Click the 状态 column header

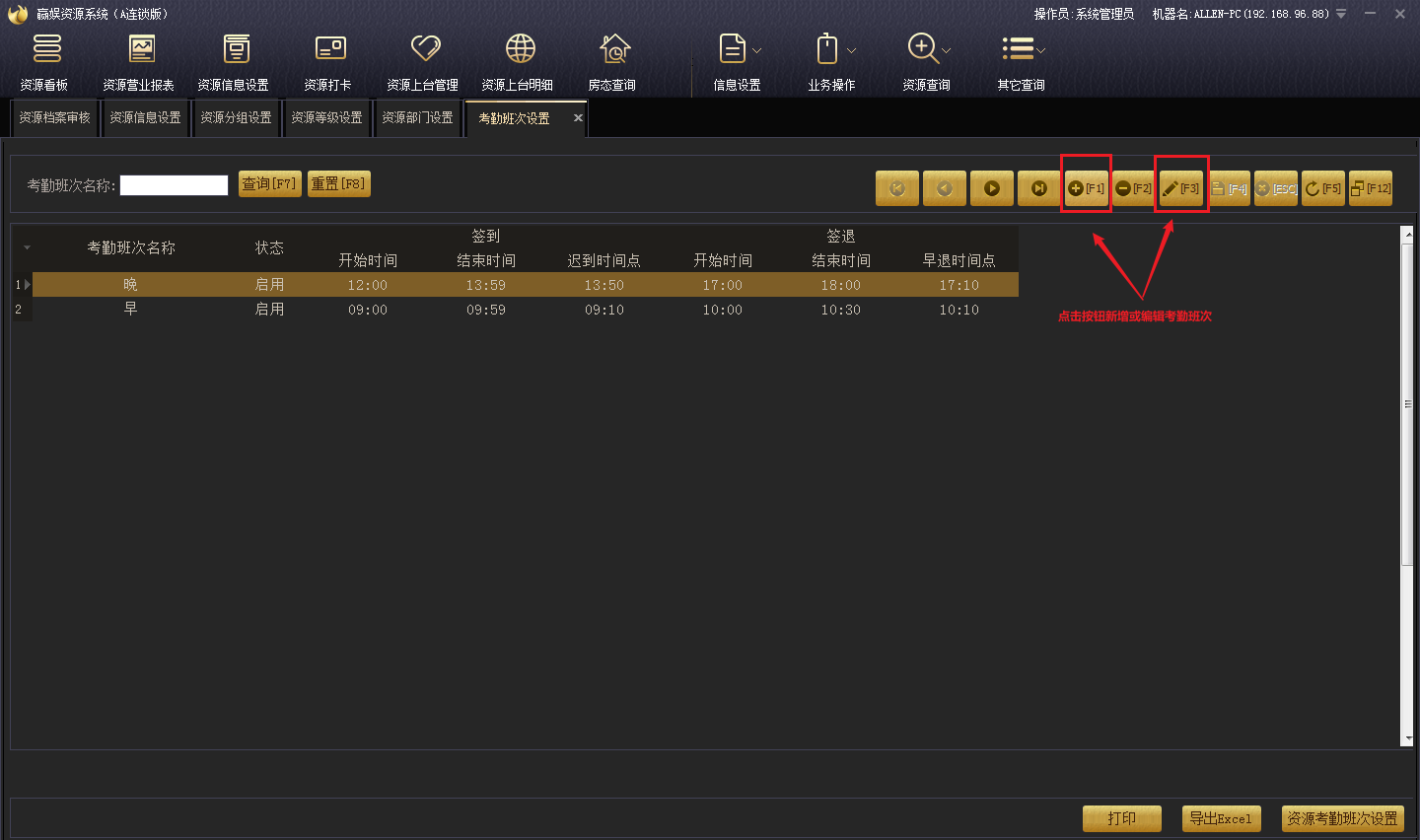pos(269,247)
